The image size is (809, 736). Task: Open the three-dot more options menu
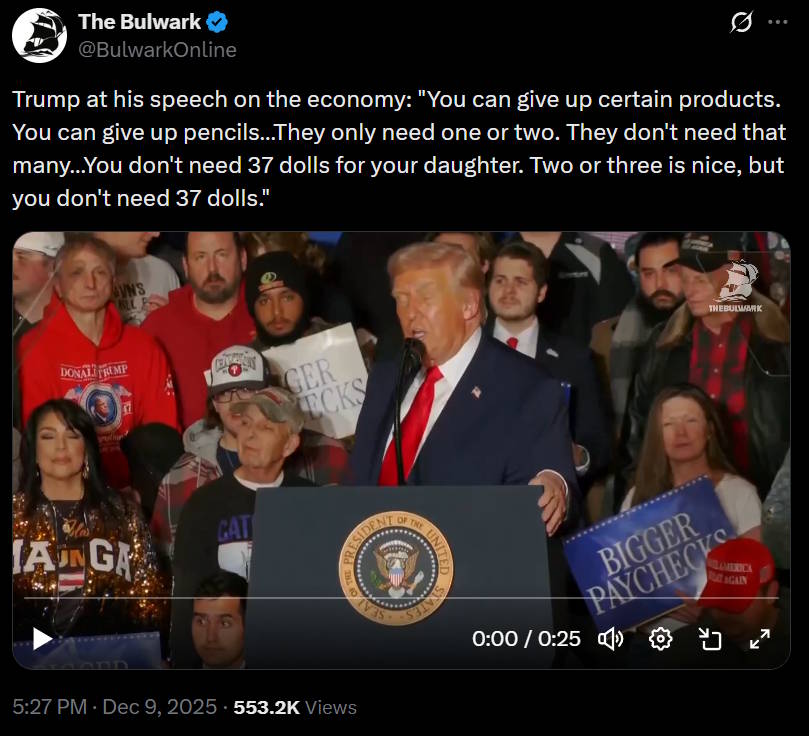pos(778,22)
